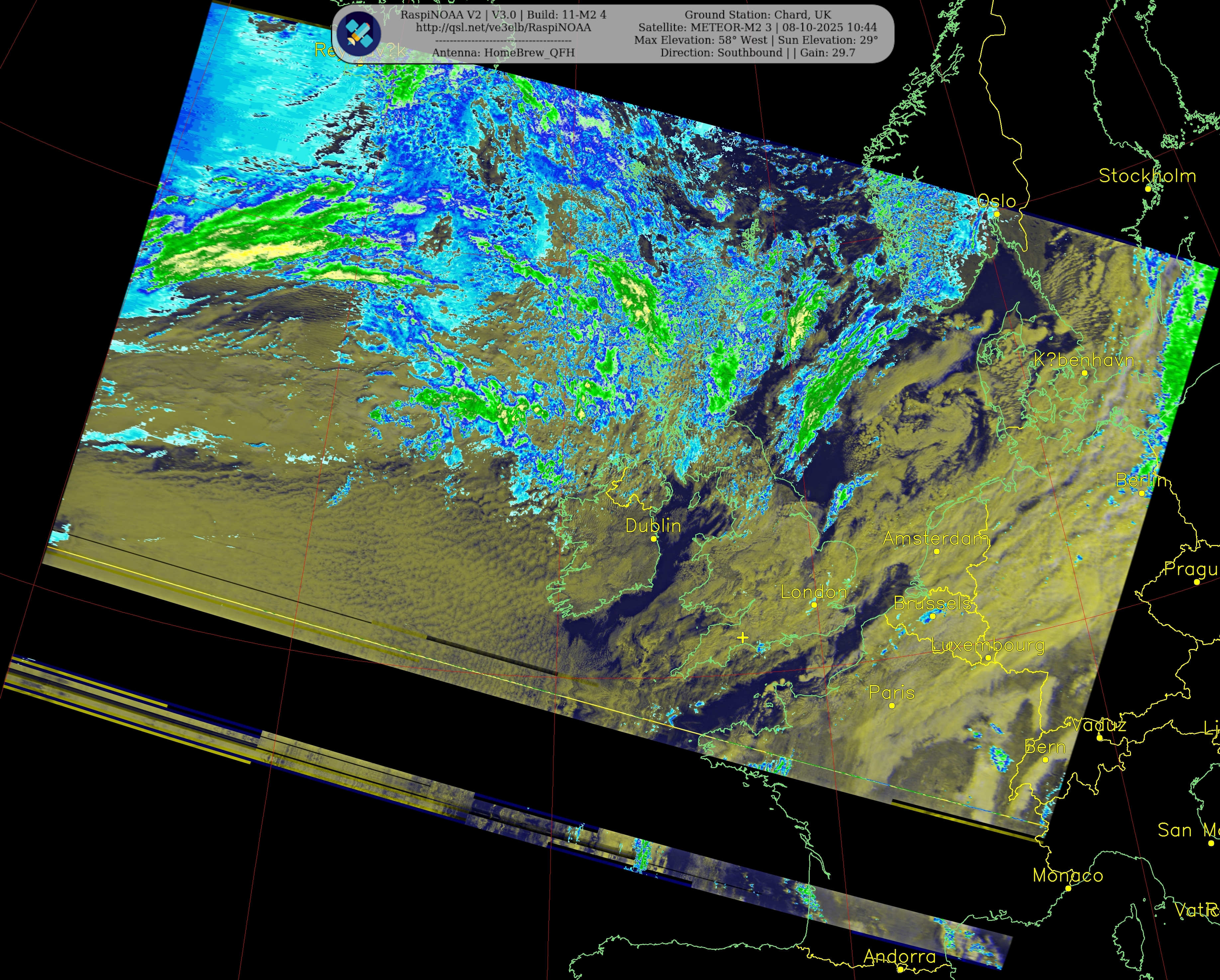Click the yellow ground station crosshair marker

(743, 637)
